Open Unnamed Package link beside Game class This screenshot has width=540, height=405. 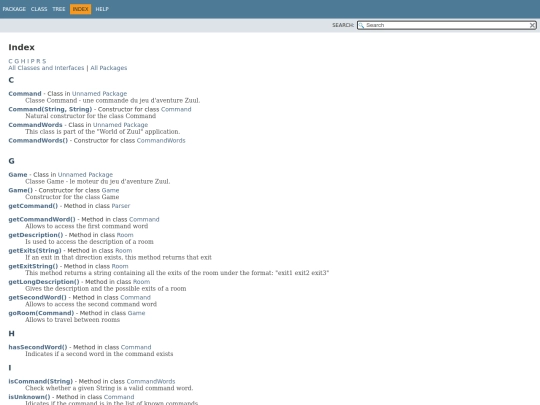[85, 175]
